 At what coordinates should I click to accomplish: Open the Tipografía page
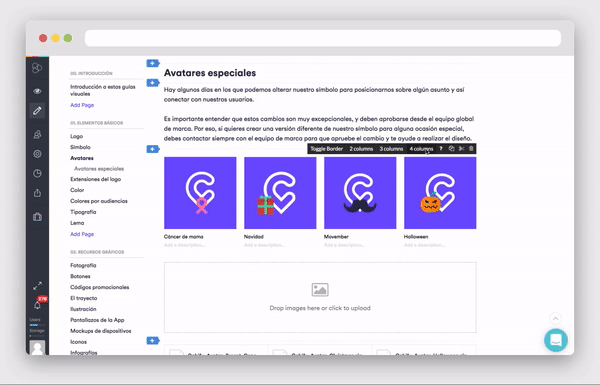click(83, 212)
